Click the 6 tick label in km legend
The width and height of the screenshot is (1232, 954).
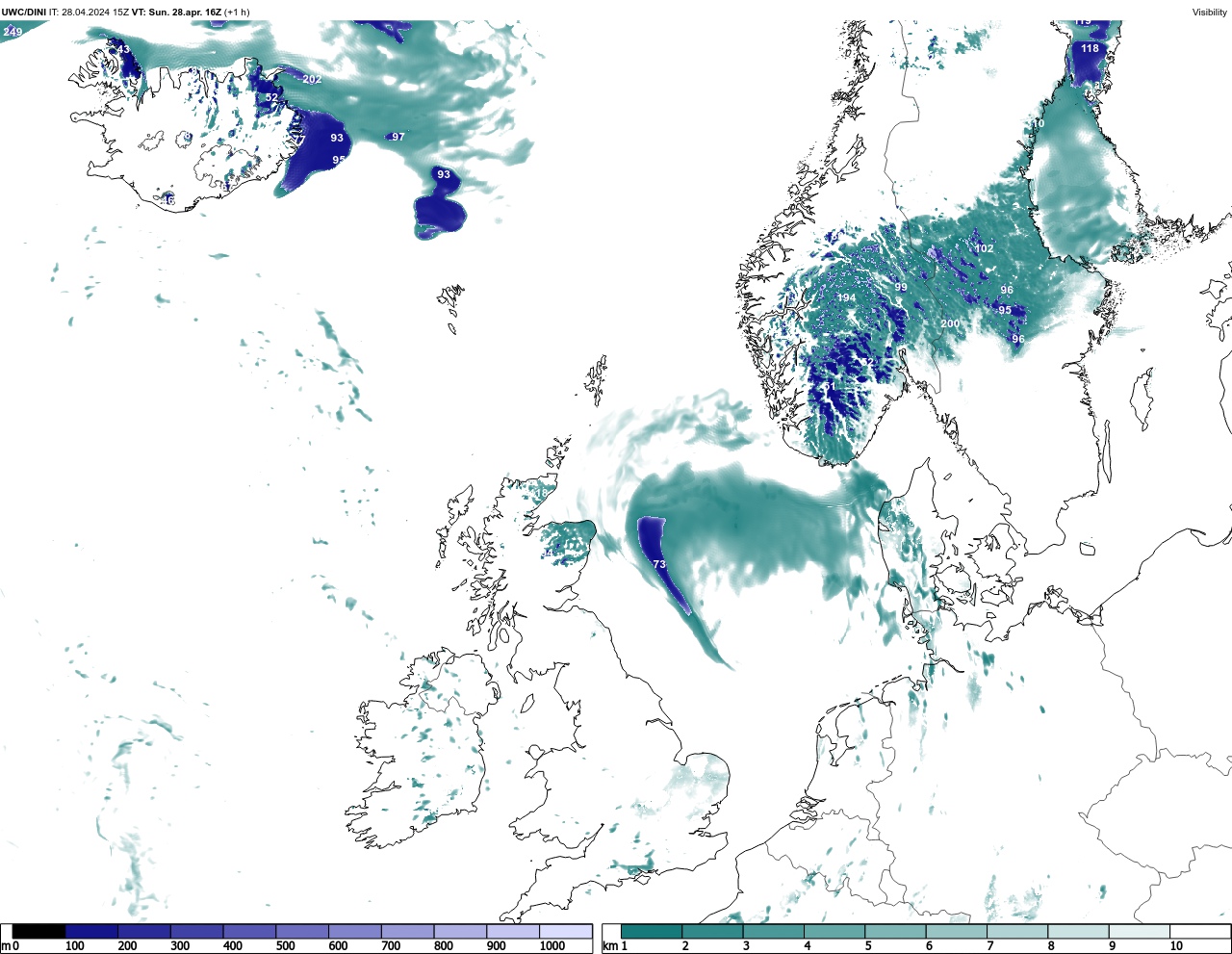pos(929,946)
